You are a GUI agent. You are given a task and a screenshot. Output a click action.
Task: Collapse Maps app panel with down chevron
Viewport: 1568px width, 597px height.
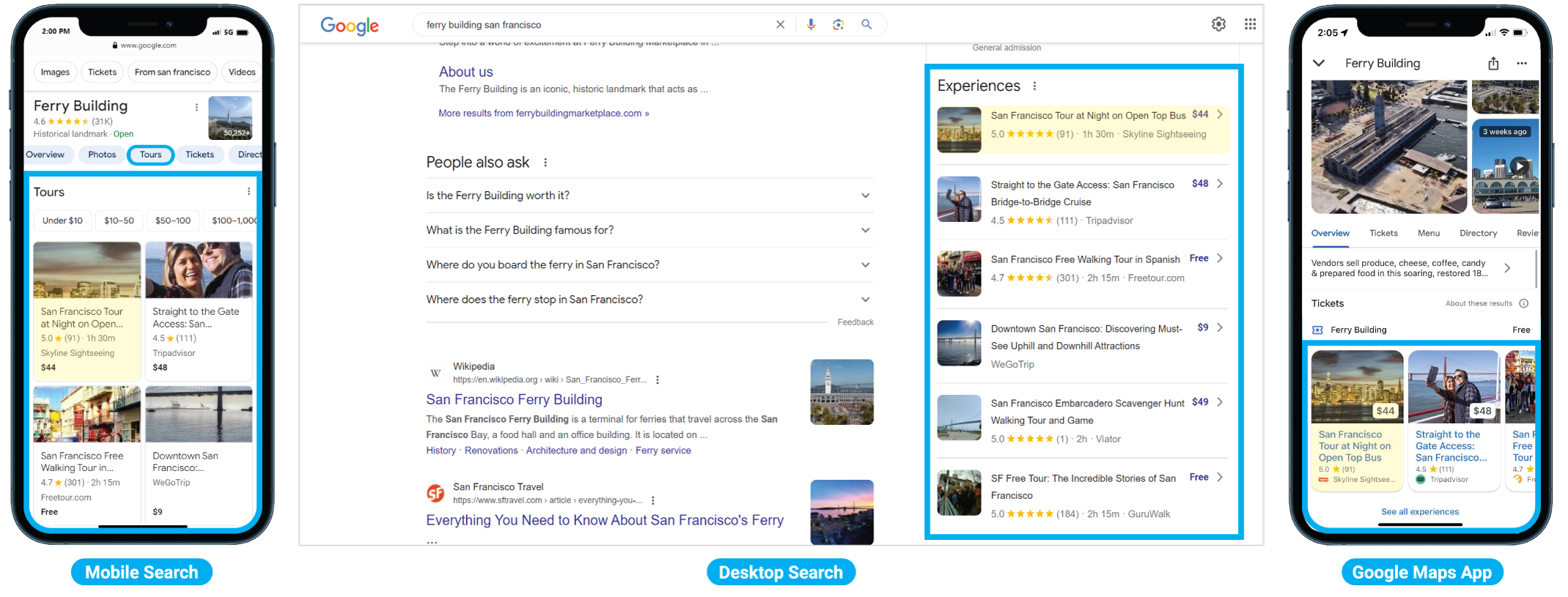(1319, 64)
